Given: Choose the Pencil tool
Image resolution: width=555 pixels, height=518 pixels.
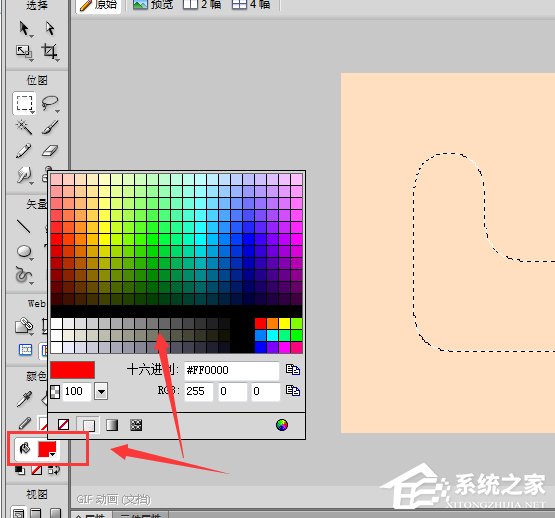Looking at the screenshot, I should (23, 151).
